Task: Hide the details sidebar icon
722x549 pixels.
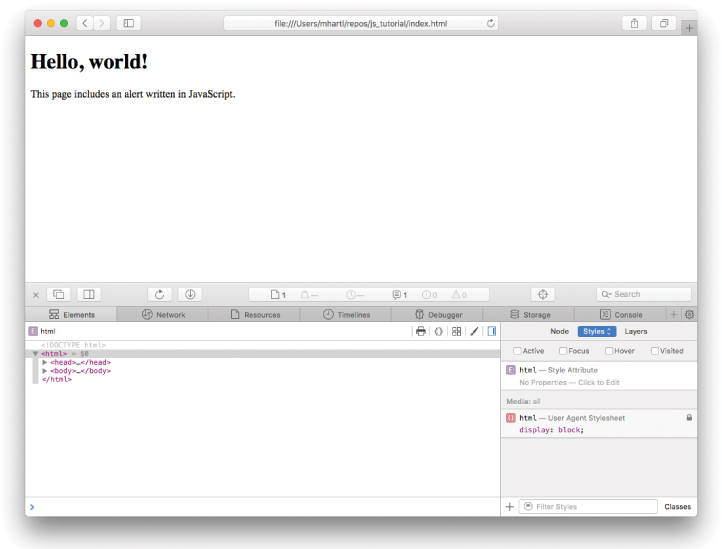Action: coord(491,331)
